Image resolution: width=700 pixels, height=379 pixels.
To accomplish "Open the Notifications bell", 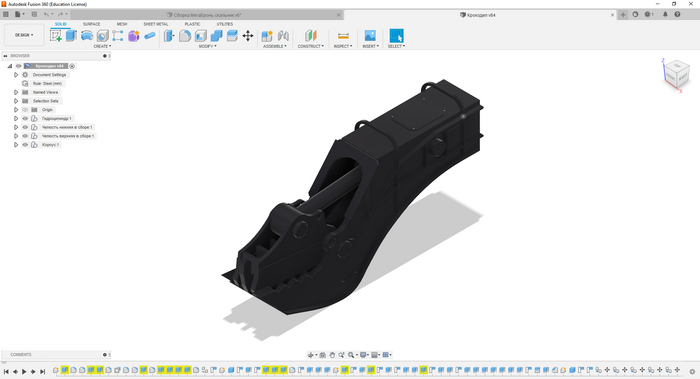I will (x=665, y=14).
